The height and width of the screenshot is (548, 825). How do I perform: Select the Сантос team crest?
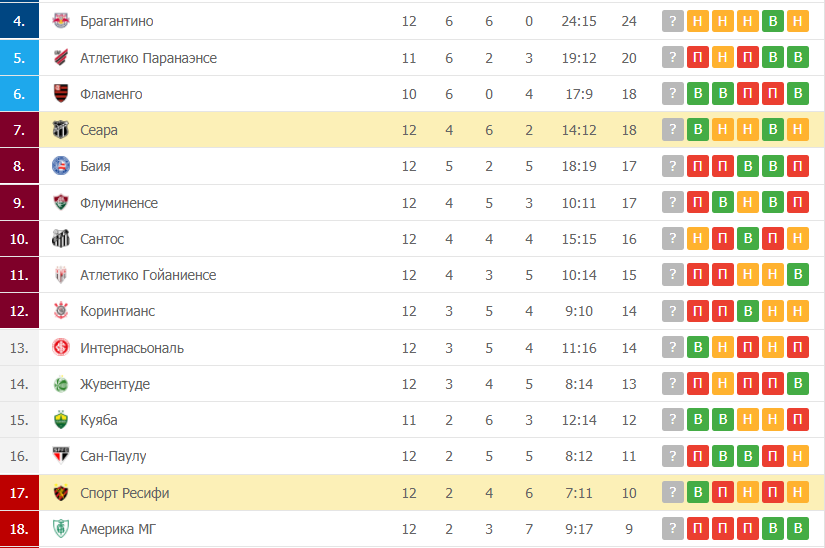[x=61, y=239]
